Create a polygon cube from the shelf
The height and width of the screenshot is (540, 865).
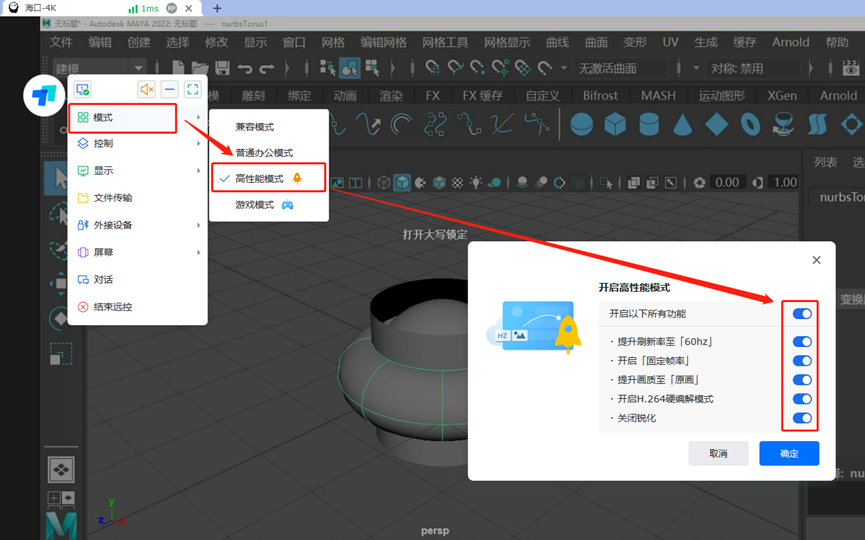[x=614, y=125]
